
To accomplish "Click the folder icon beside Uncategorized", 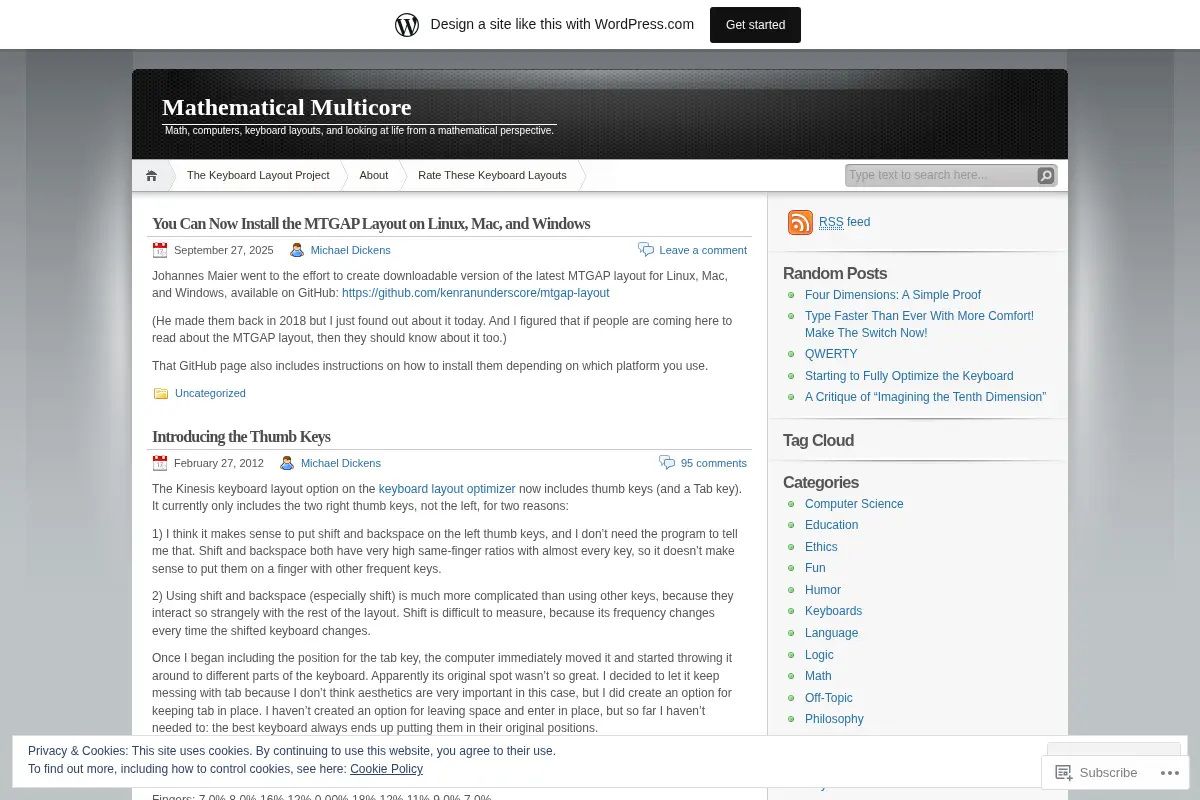I will [x=161, y=393].
